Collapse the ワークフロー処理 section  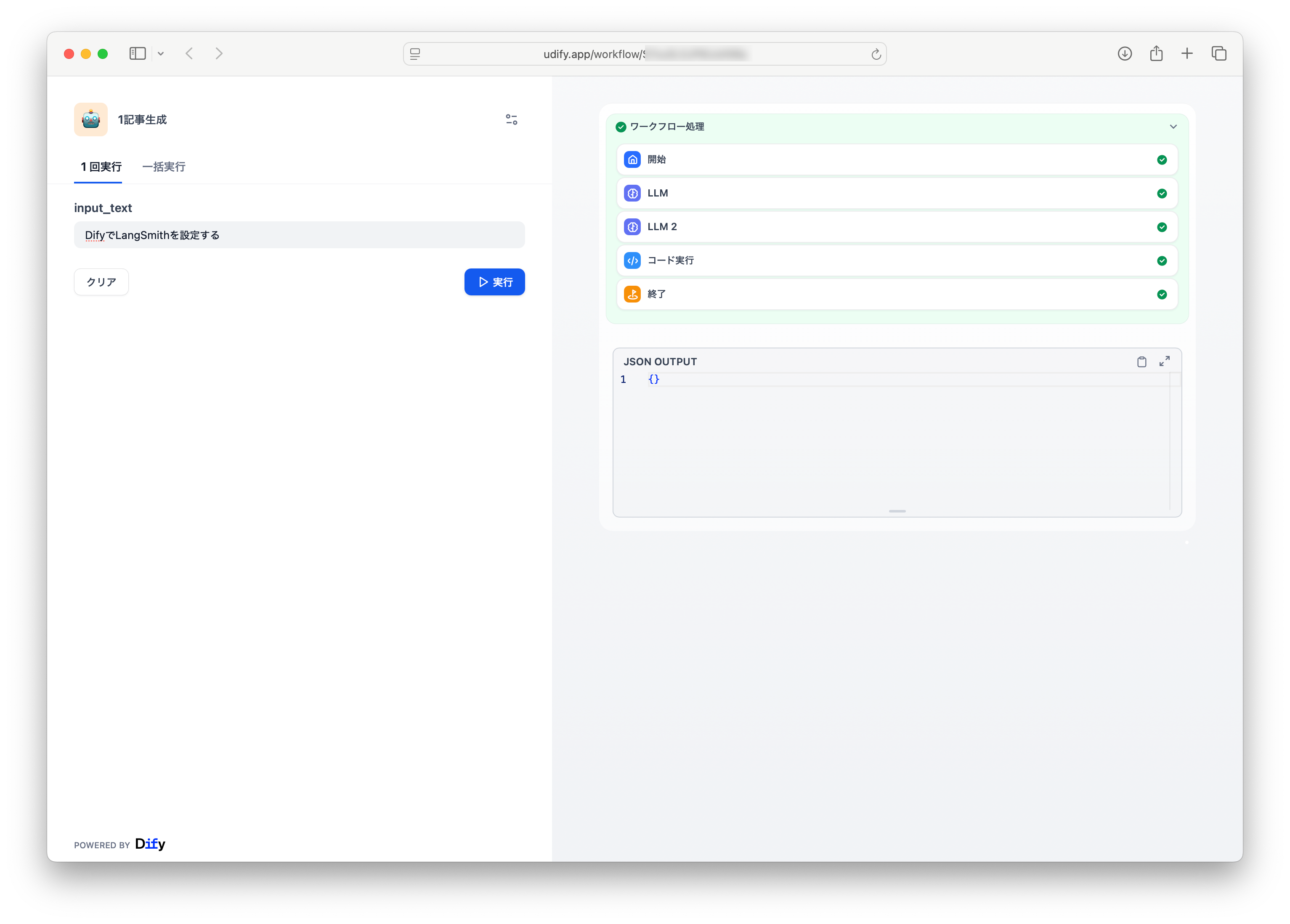tap(1173, 127)
